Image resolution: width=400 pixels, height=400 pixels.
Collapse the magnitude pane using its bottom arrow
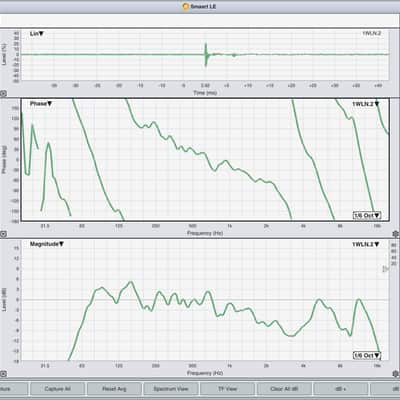click(x=3, y=374)
